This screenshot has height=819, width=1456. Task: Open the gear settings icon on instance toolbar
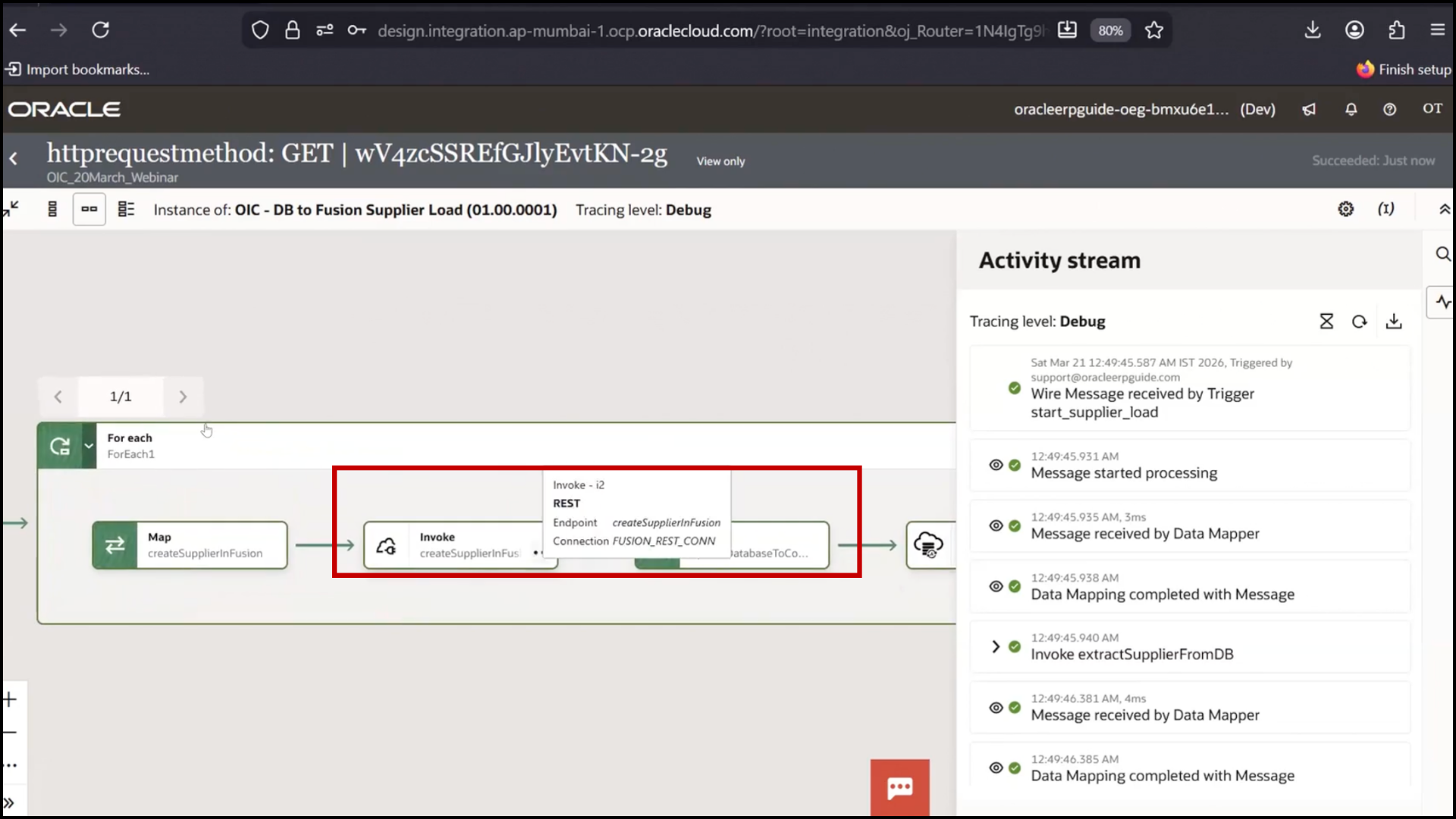click(1345, 209)
